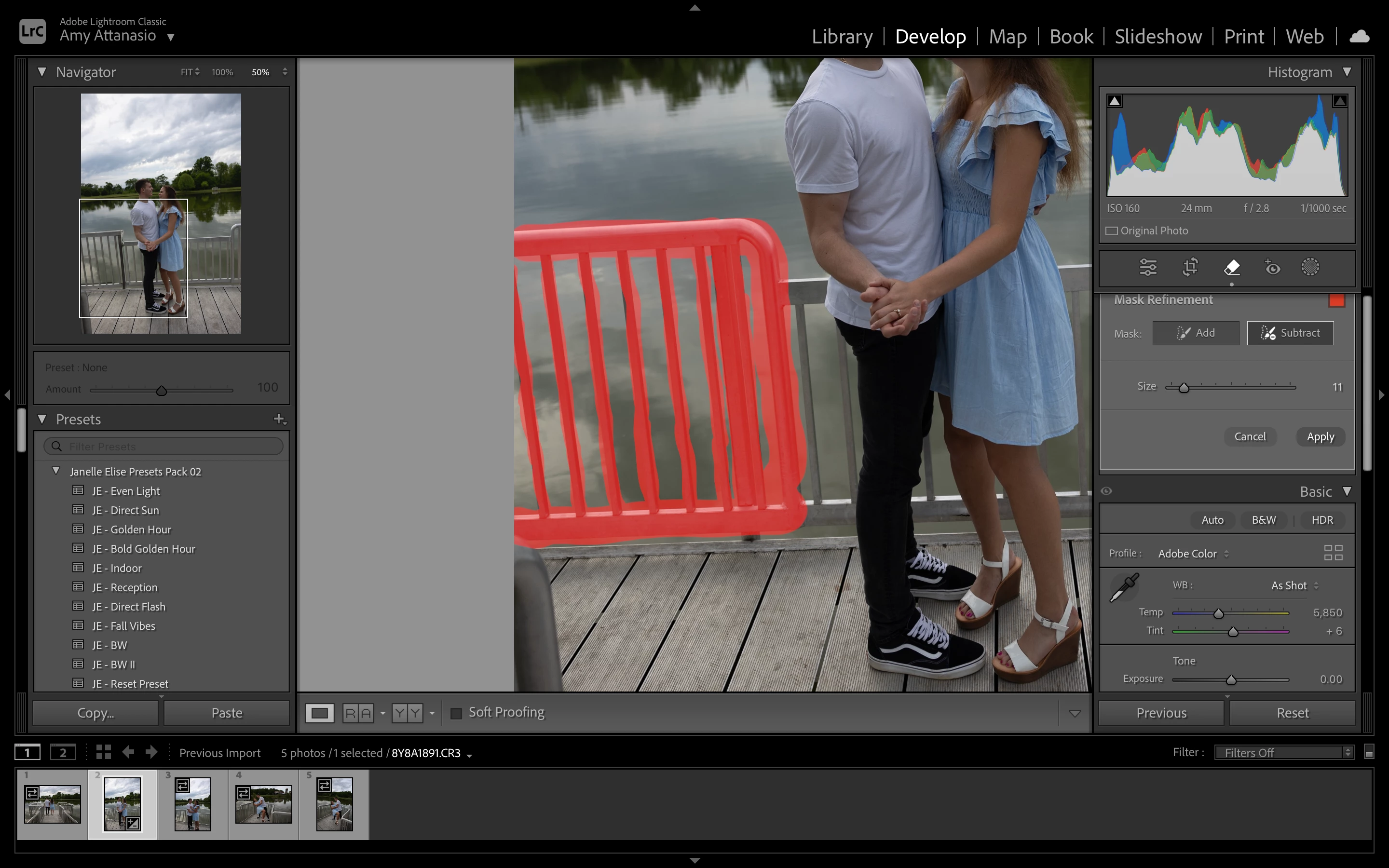Toggle Basic panel visibility eye

pyautogui.click(x=1106, y=491)
